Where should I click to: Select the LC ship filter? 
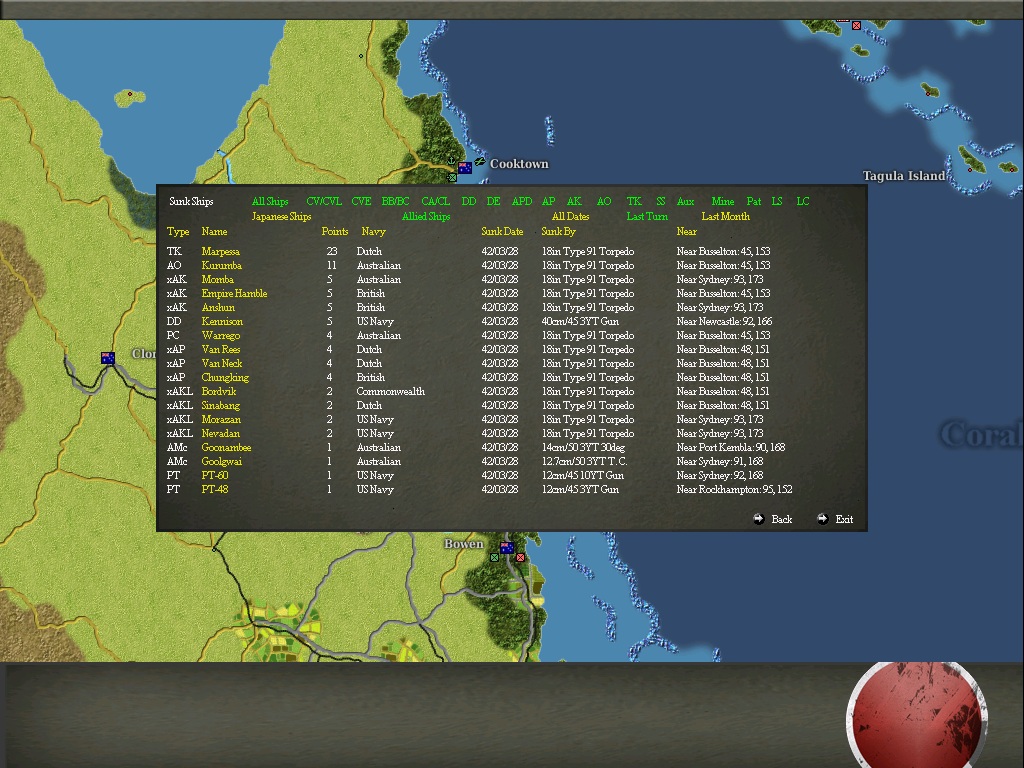pyautogui.click(x=803, y=201)
